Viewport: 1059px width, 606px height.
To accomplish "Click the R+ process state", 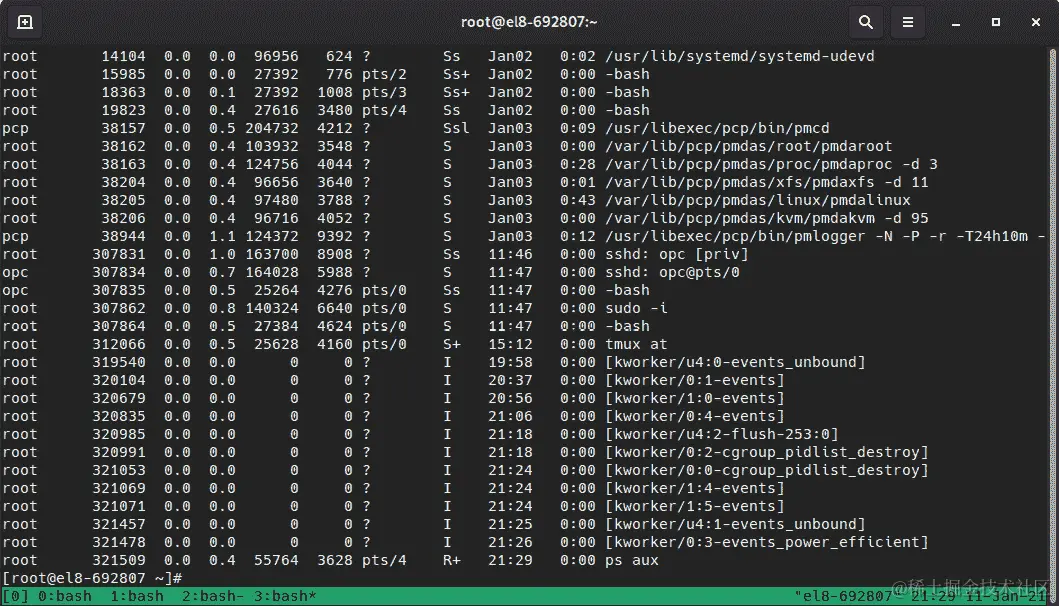I will click(x=452, y=560).
